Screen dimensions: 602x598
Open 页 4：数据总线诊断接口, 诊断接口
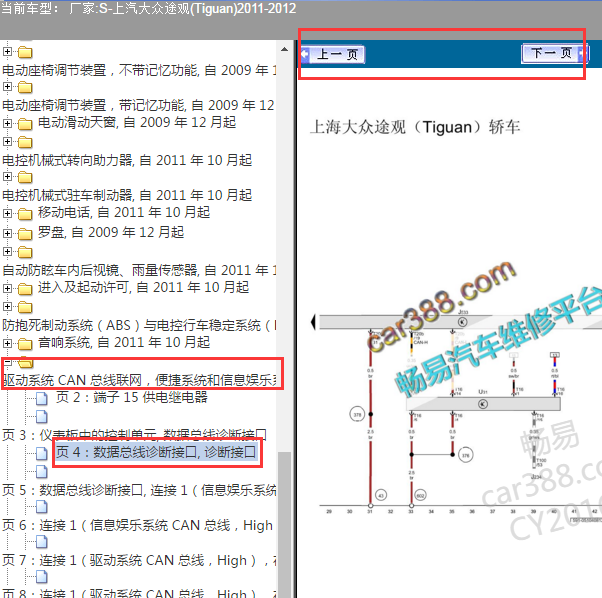(155, 452)
